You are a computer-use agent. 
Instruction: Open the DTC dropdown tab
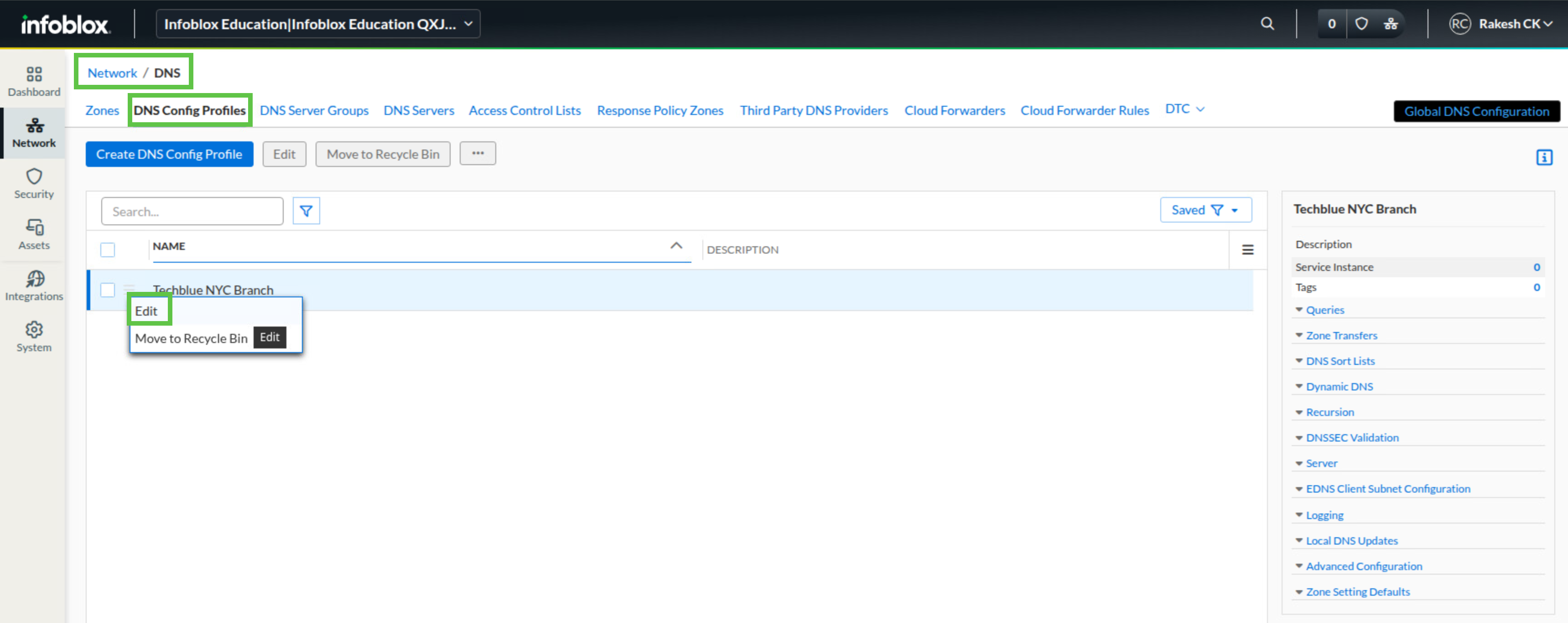pyautogui.click(x=1184, y=109)
